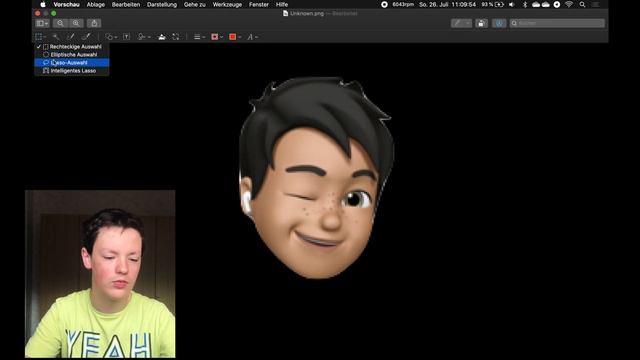Viewport: 640px width, 360px height.
Task: Click the date and time display
Action: click(x=447, y=4)
